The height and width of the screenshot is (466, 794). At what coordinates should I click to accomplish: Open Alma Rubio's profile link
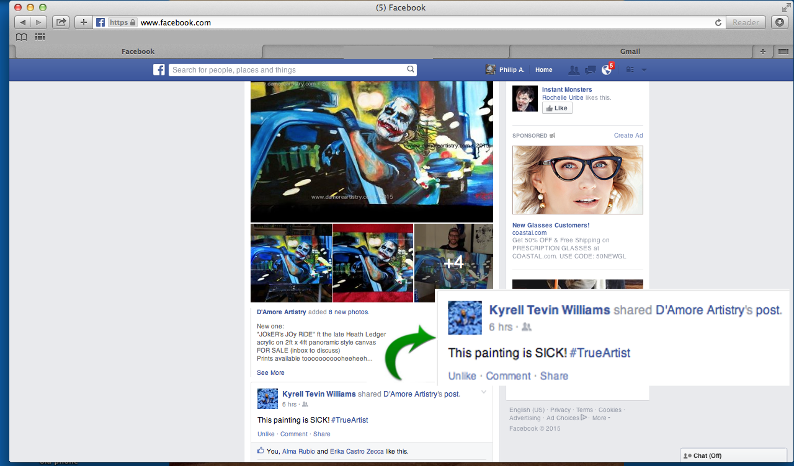tap(298, 451)
